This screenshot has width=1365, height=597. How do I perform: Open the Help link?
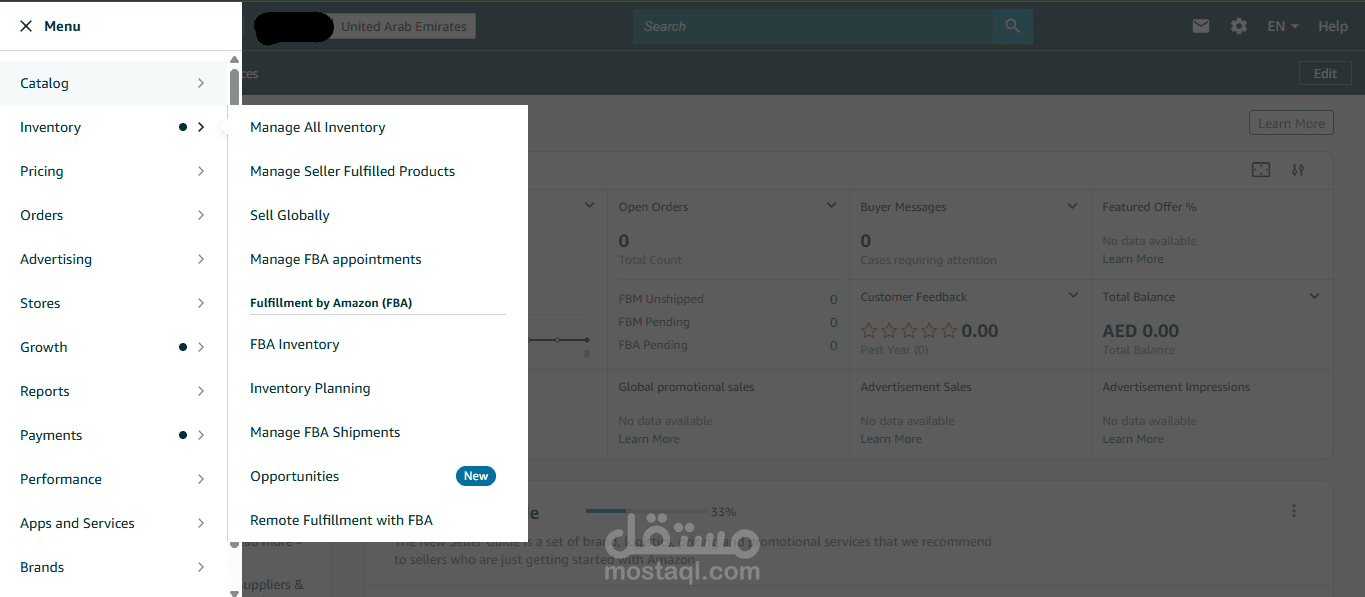coord(1333,26)
